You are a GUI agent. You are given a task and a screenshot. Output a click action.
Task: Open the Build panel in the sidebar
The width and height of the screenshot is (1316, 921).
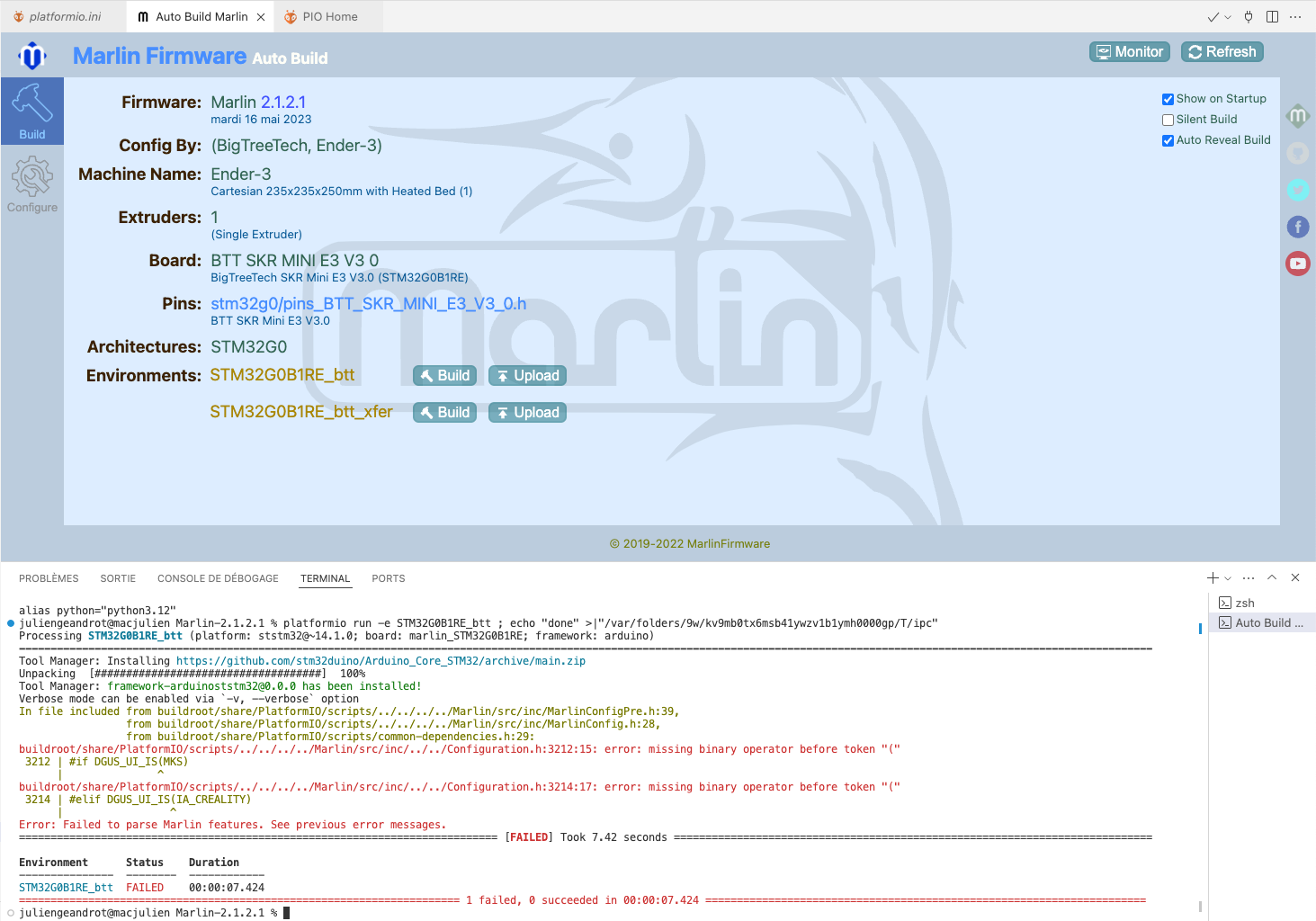(32, 111)
